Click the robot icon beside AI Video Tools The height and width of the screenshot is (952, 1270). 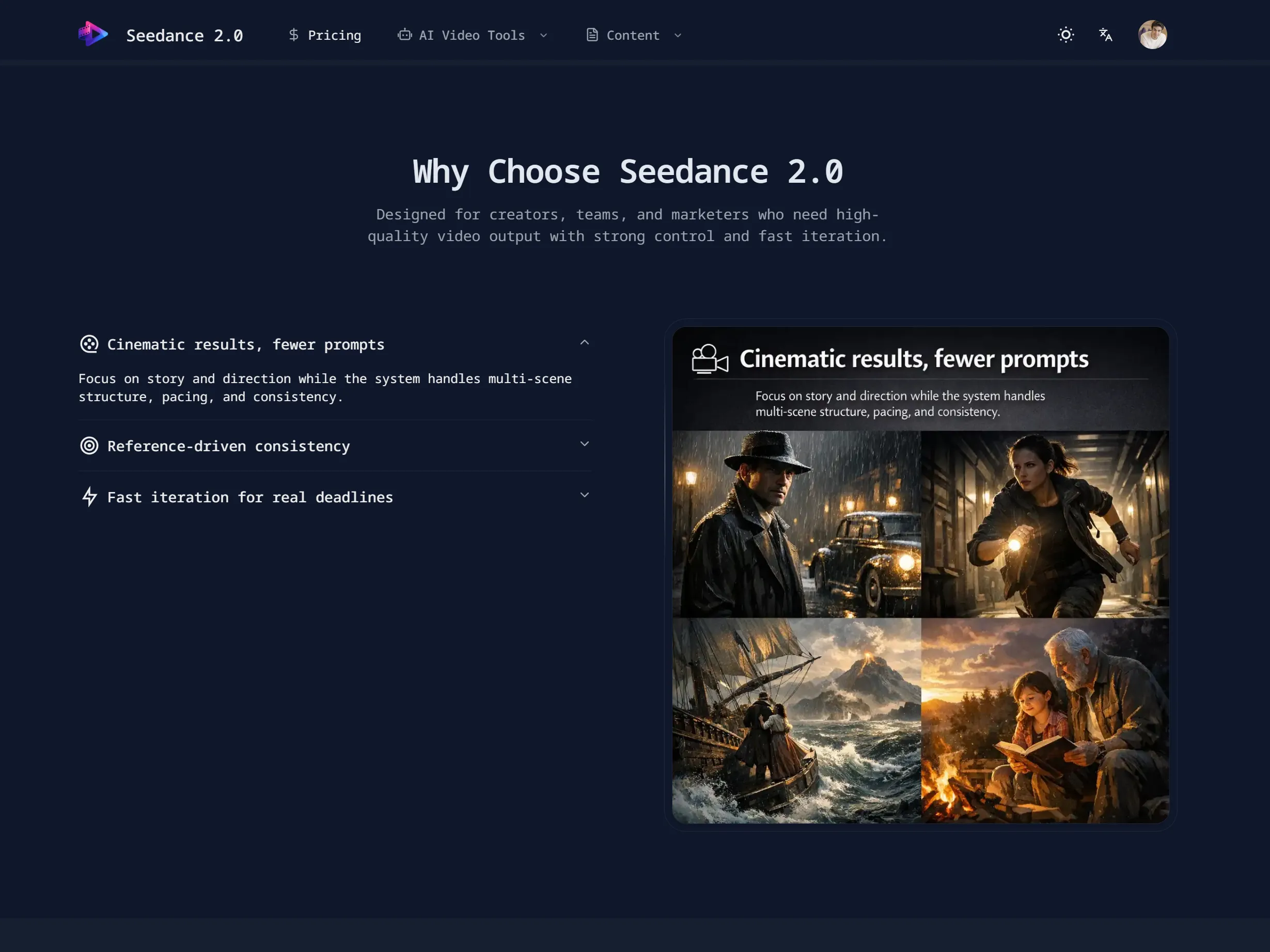coord(405,35)
